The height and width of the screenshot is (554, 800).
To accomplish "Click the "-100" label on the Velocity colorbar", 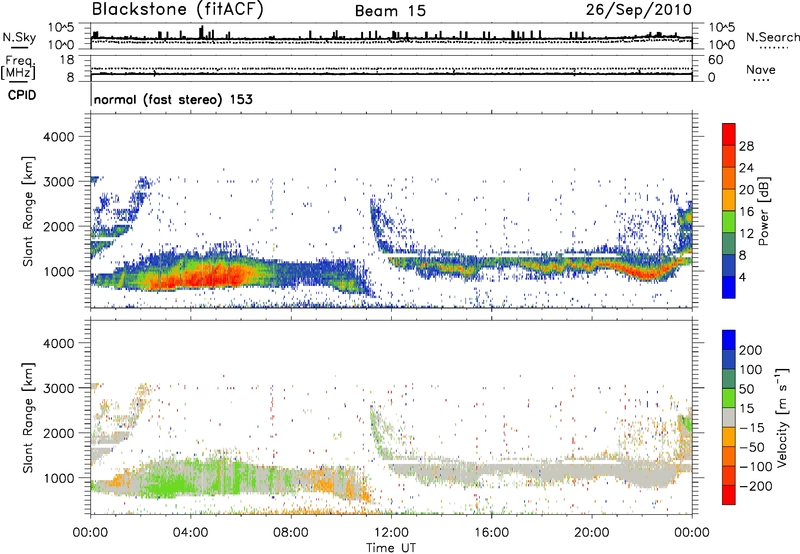I will [755, 467].
